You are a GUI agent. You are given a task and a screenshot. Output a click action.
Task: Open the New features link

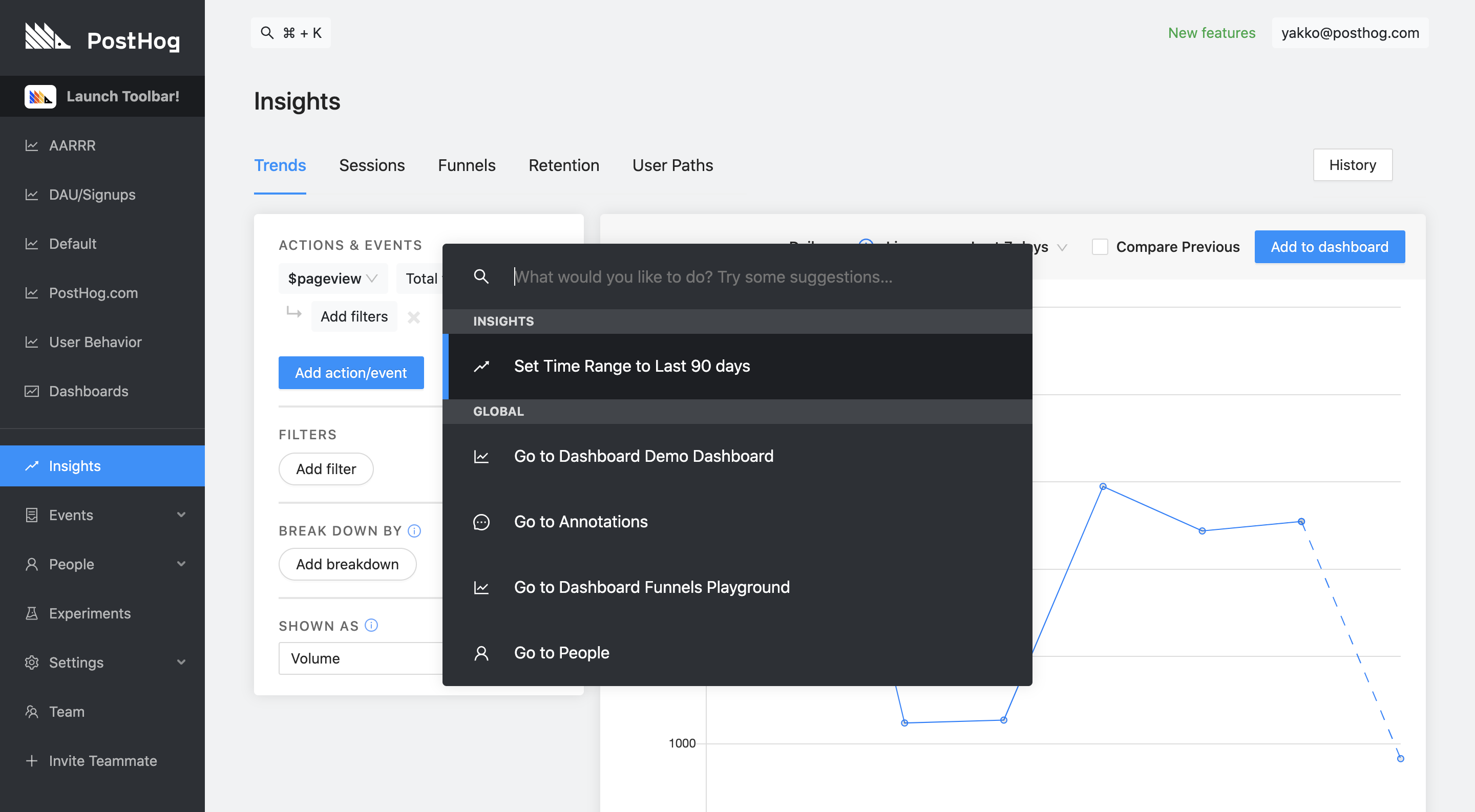click(1211, 33)
